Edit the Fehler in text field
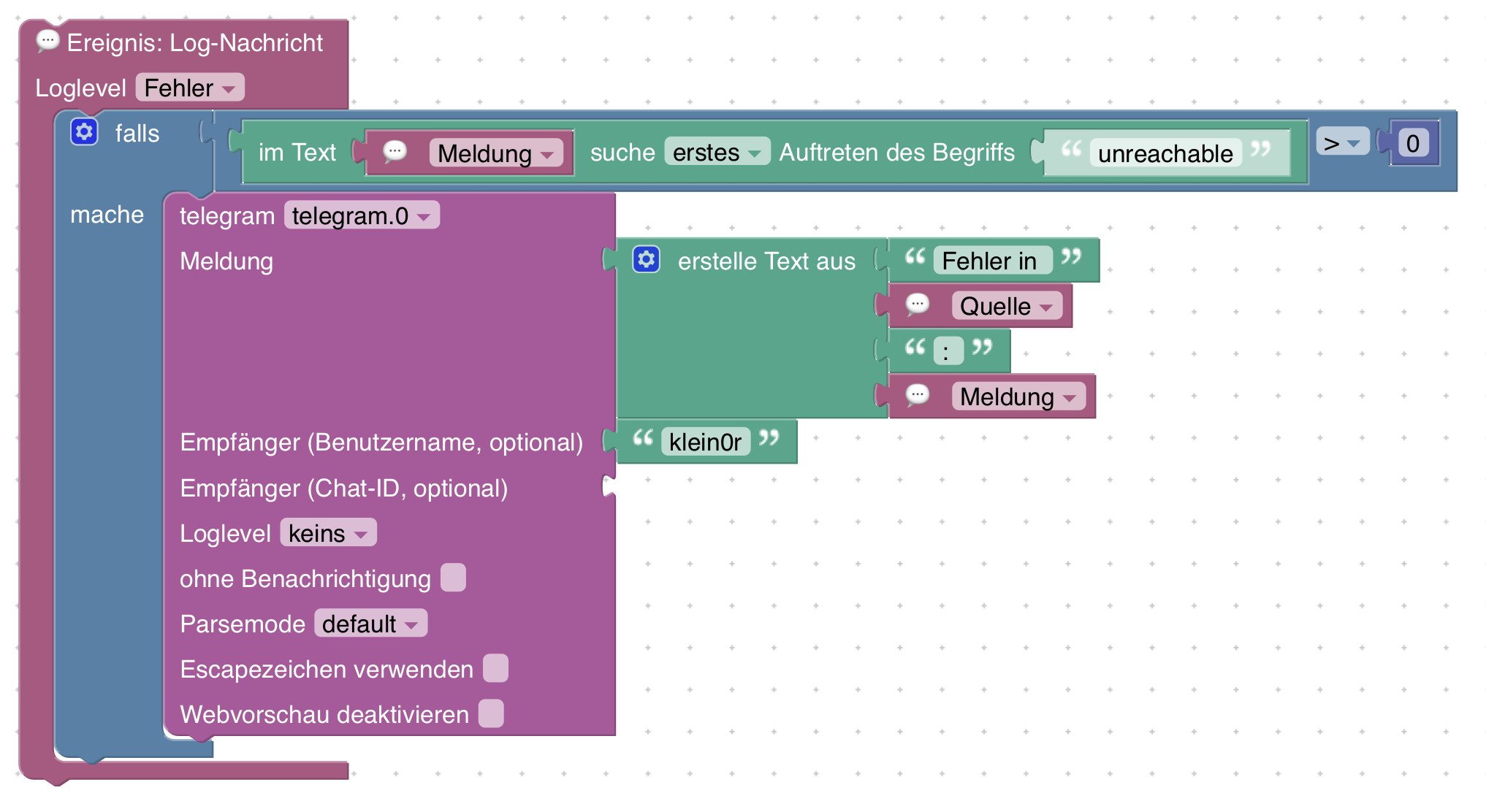This screenshot has height=812, width=1486. [x=989, y=261]
